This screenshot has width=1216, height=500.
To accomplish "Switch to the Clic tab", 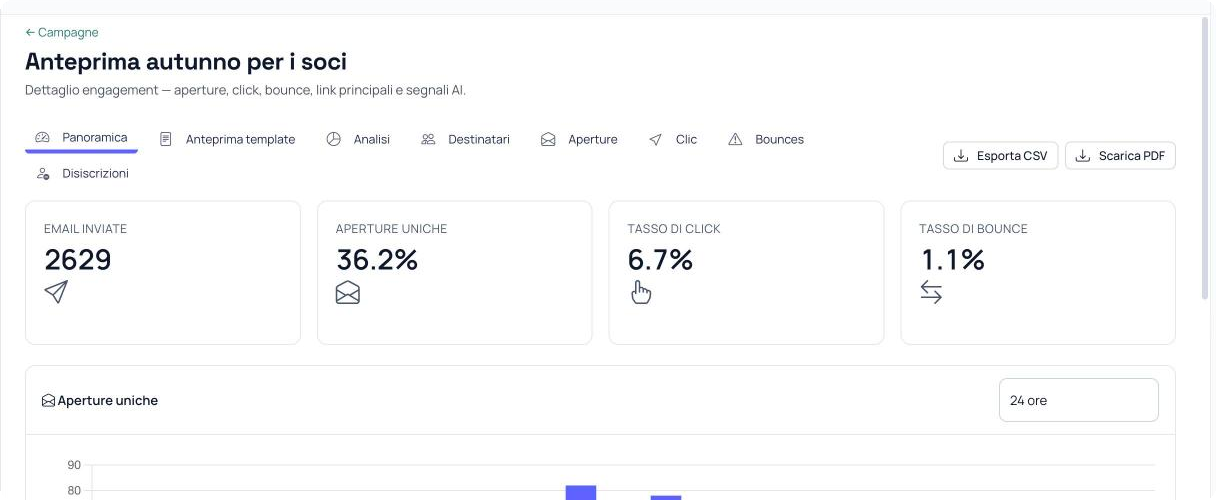I will pyautogui.click(x=673, y=140).
